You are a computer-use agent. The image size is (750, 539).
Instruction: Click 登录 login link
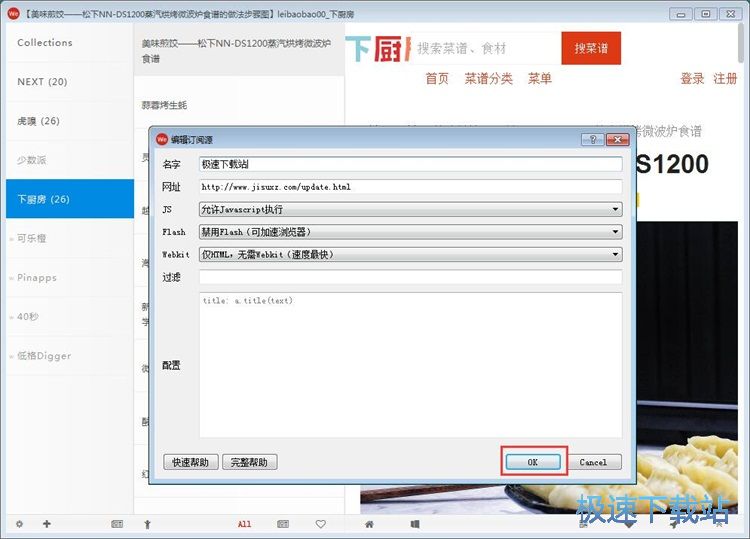pyautogui.click(x=692, y=78)
